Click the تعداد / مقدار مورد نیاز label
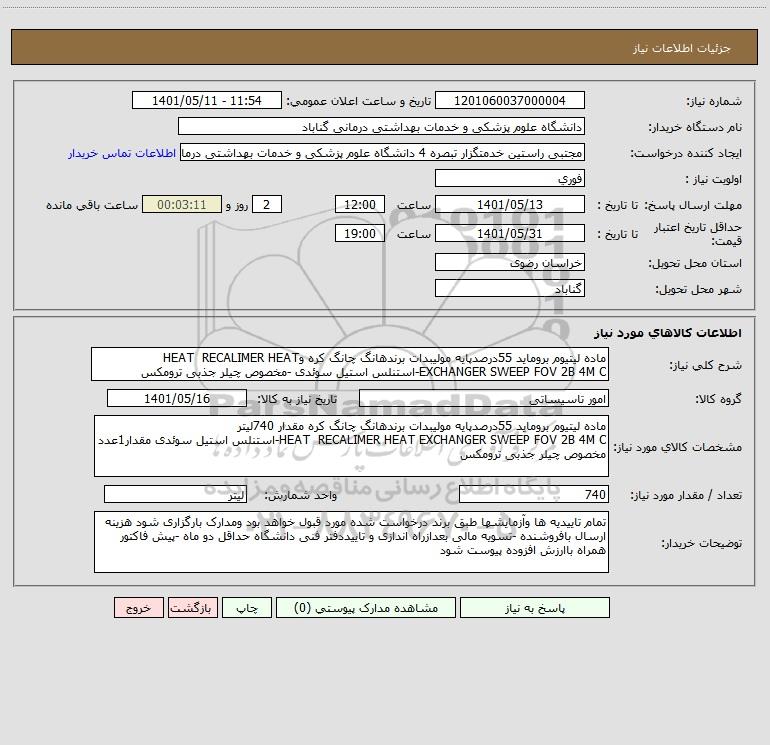Viewport: 770px width, 745px height. 686,495
